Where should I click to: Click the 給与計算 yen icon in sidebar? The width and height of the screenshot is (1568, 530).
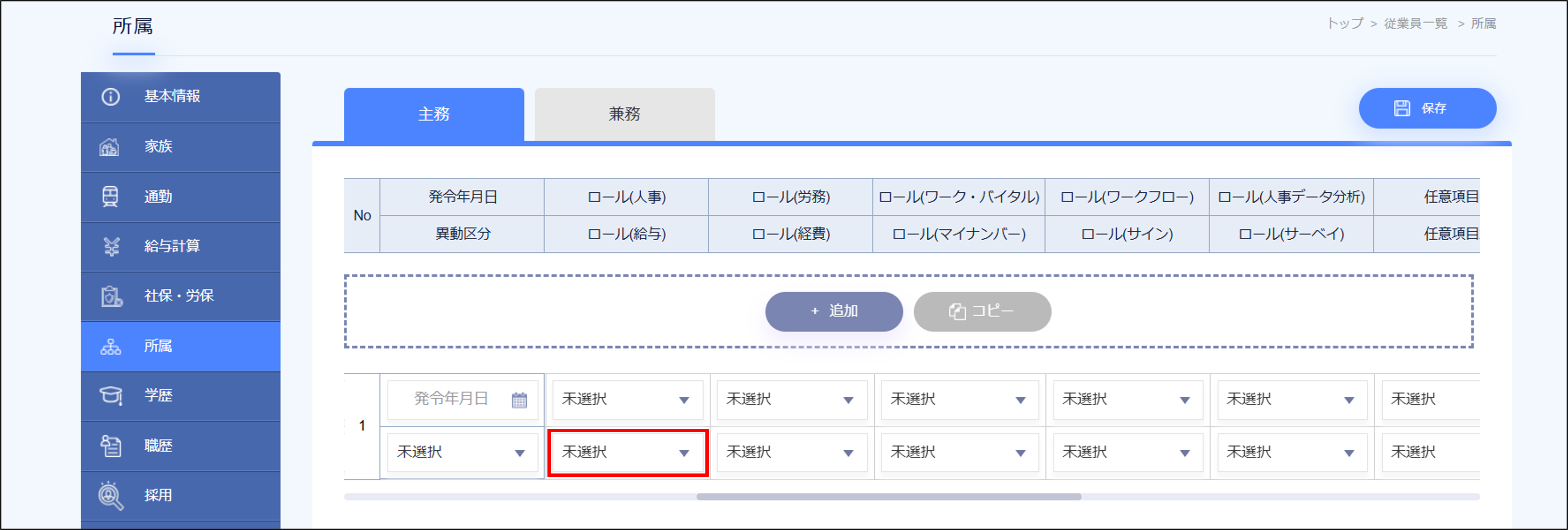[x=111, y=246]
